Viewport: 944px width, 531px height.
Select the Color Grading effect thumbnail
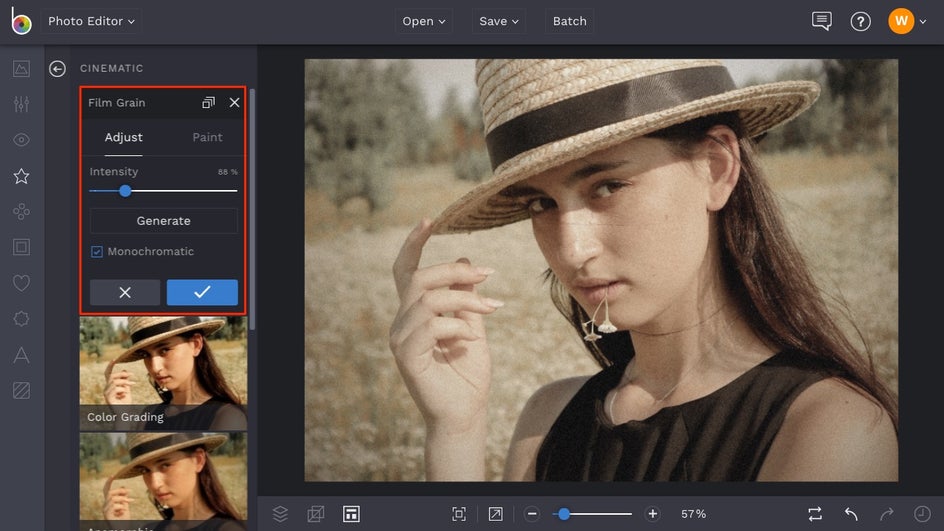click(163, 372)
